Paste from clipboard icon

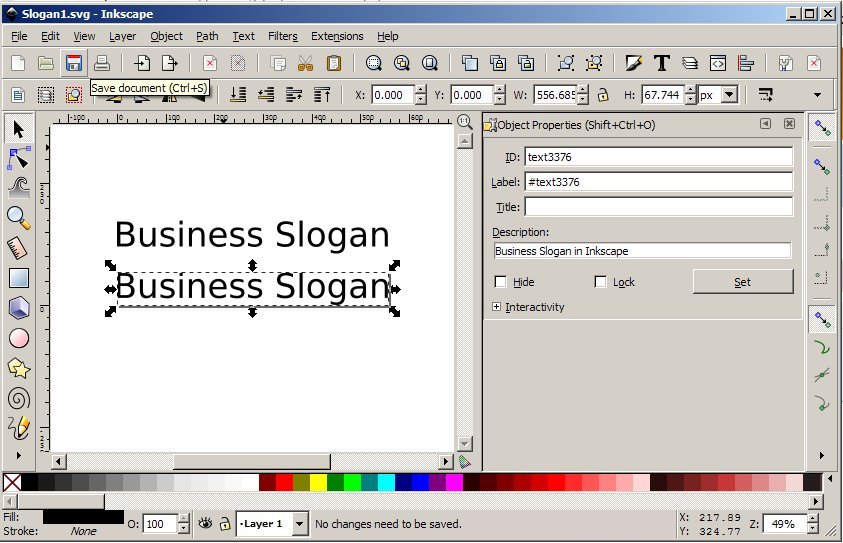click(x=334, y=63)
